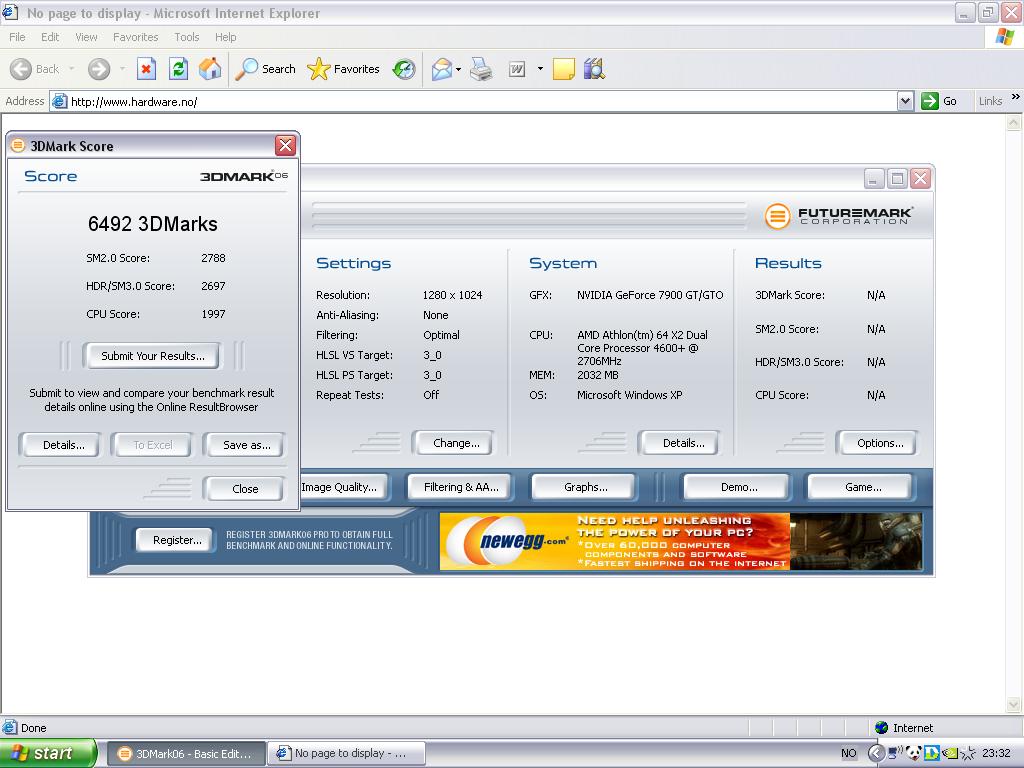Click Filtering & AA button

pos(460,487)
